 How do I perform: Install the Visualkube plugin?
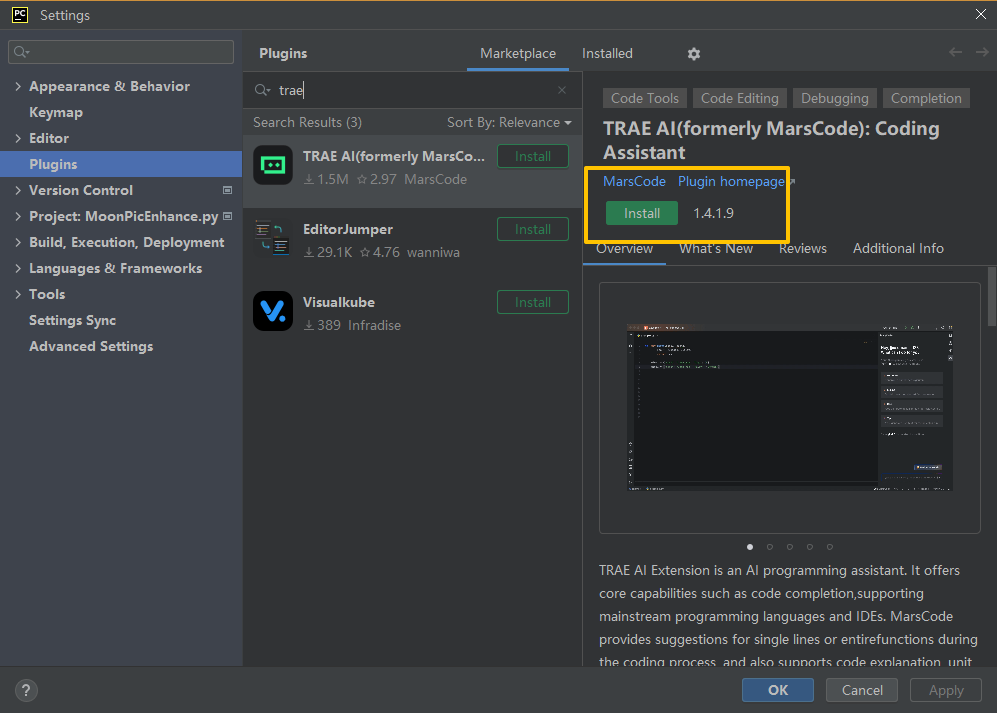click(x=533, y=303)
